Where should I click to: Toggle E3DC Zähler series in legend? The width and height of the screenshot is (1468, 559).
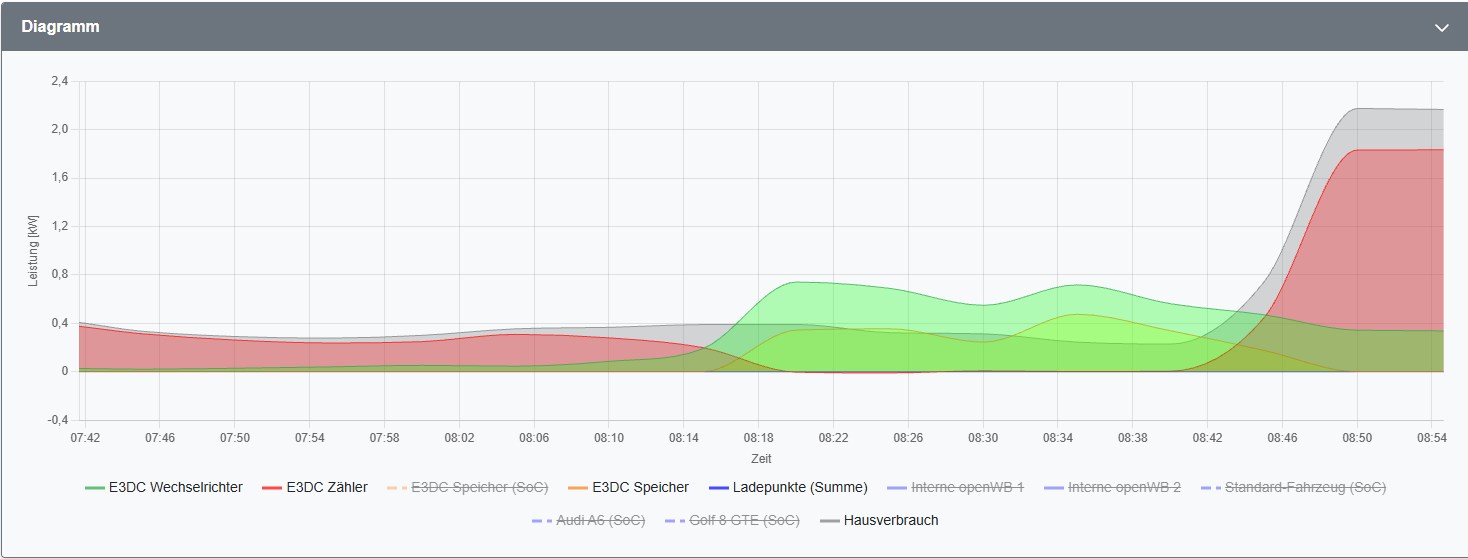pyautogui.click(x=315, y=488)
